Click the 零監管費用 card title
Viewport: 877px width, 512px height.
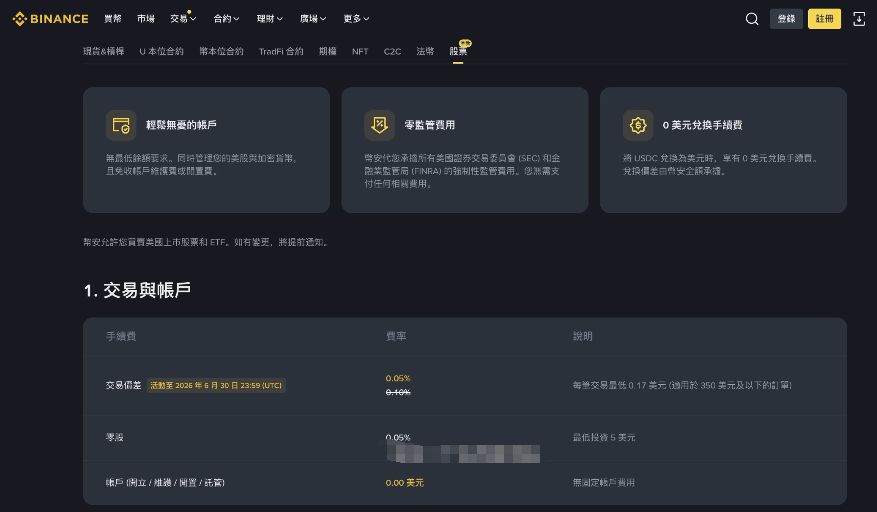coord(430,125)
